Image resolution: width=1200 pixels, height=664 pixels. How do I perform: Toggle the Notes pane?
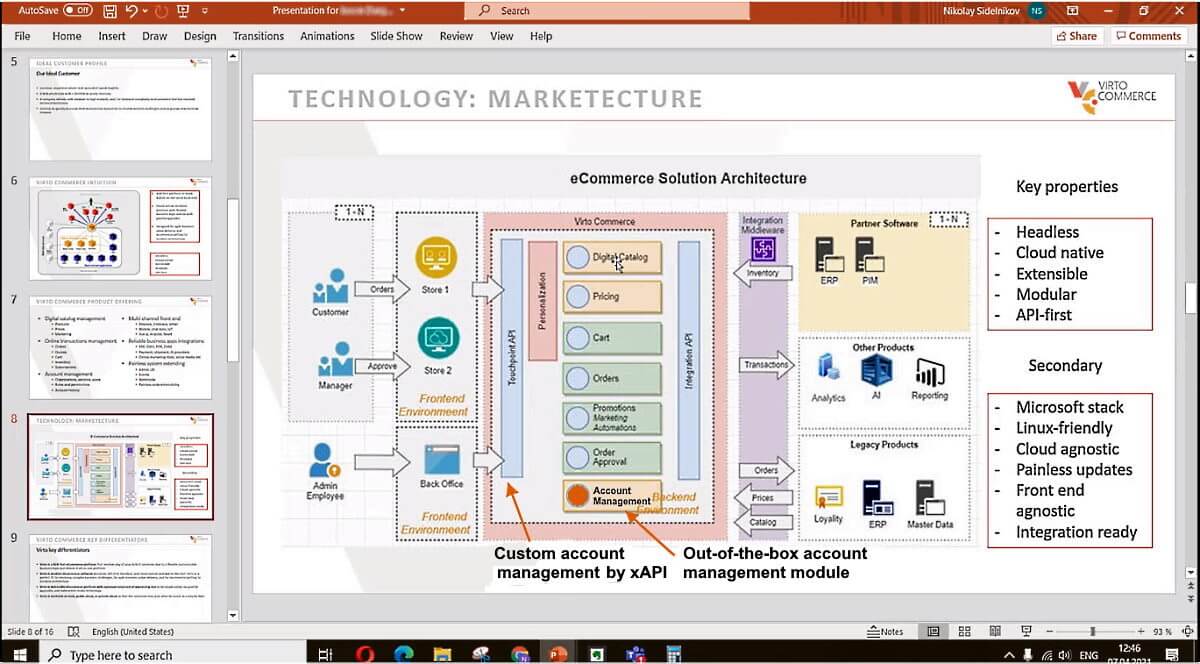click(x=885, y=632)
